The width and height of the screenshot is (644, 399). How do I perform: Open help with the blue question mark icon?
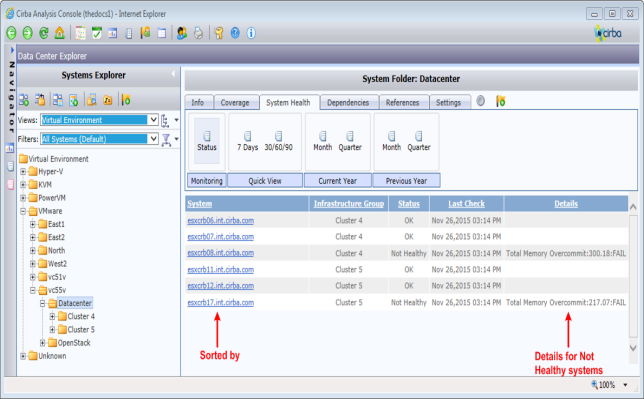coord(235,33)
